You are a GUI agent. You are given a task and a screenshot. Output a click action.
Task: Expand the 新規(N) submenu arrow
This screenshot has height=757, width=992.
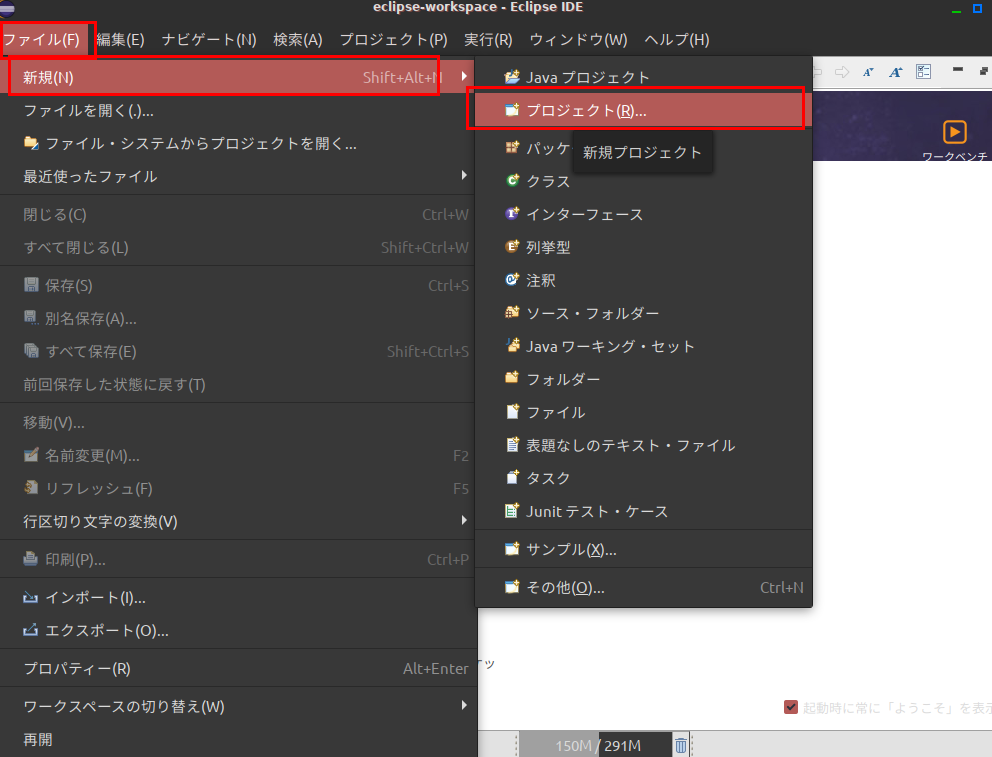tap(464, 77)
